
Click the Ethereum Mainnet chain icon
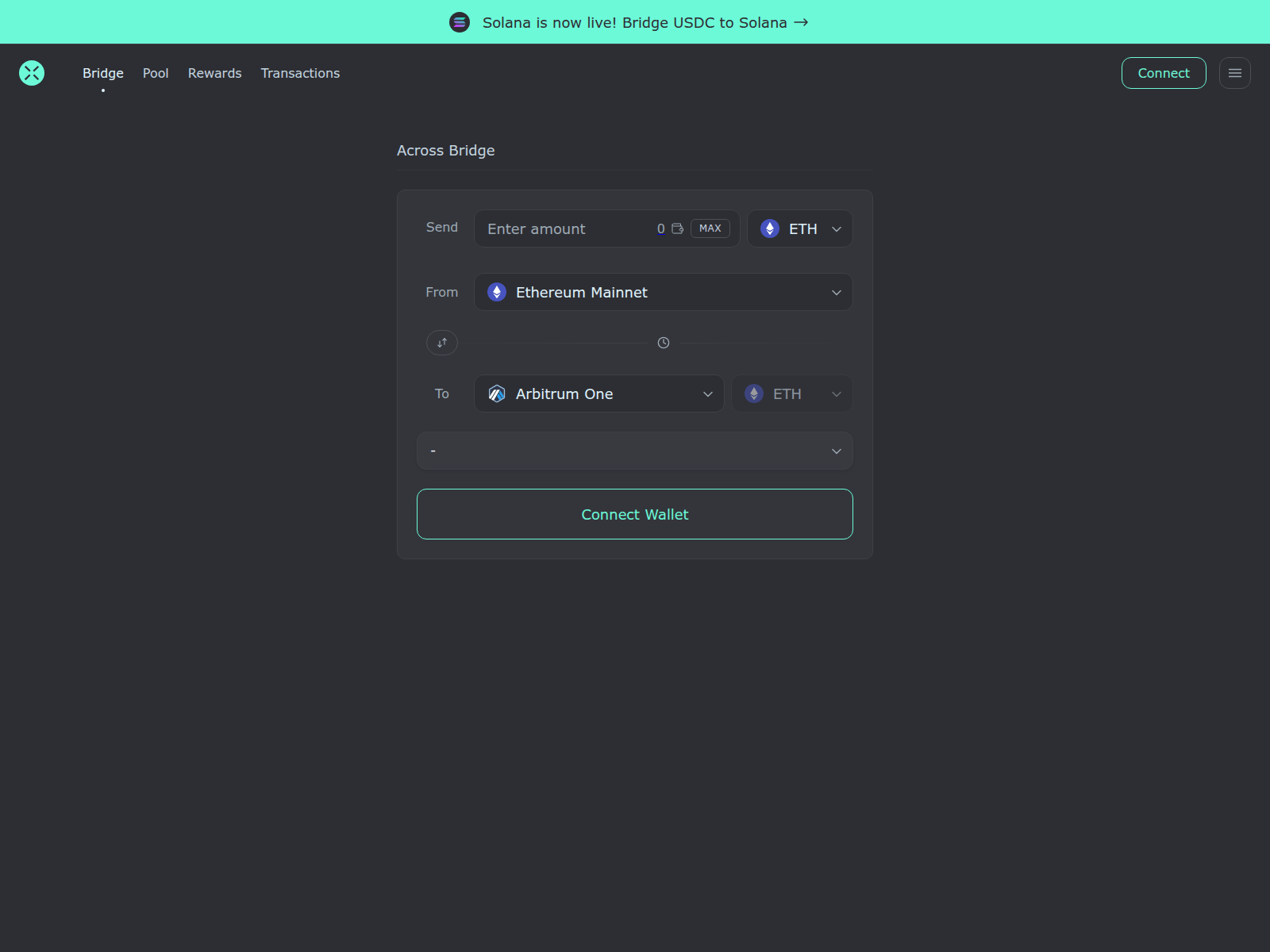coord(497,292)
